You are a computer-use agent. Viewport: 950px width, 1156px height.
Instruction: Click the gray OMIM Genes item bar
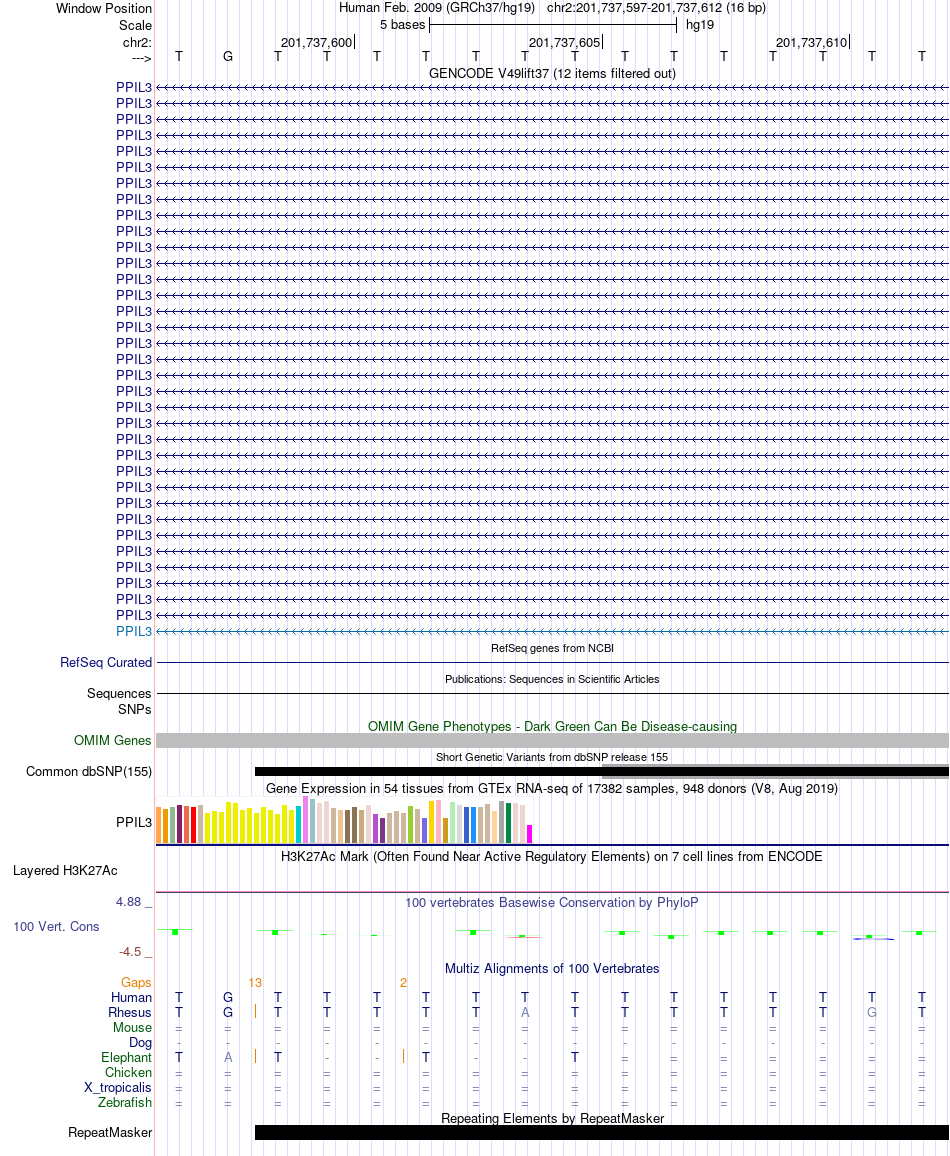click(x=552, y=740)
